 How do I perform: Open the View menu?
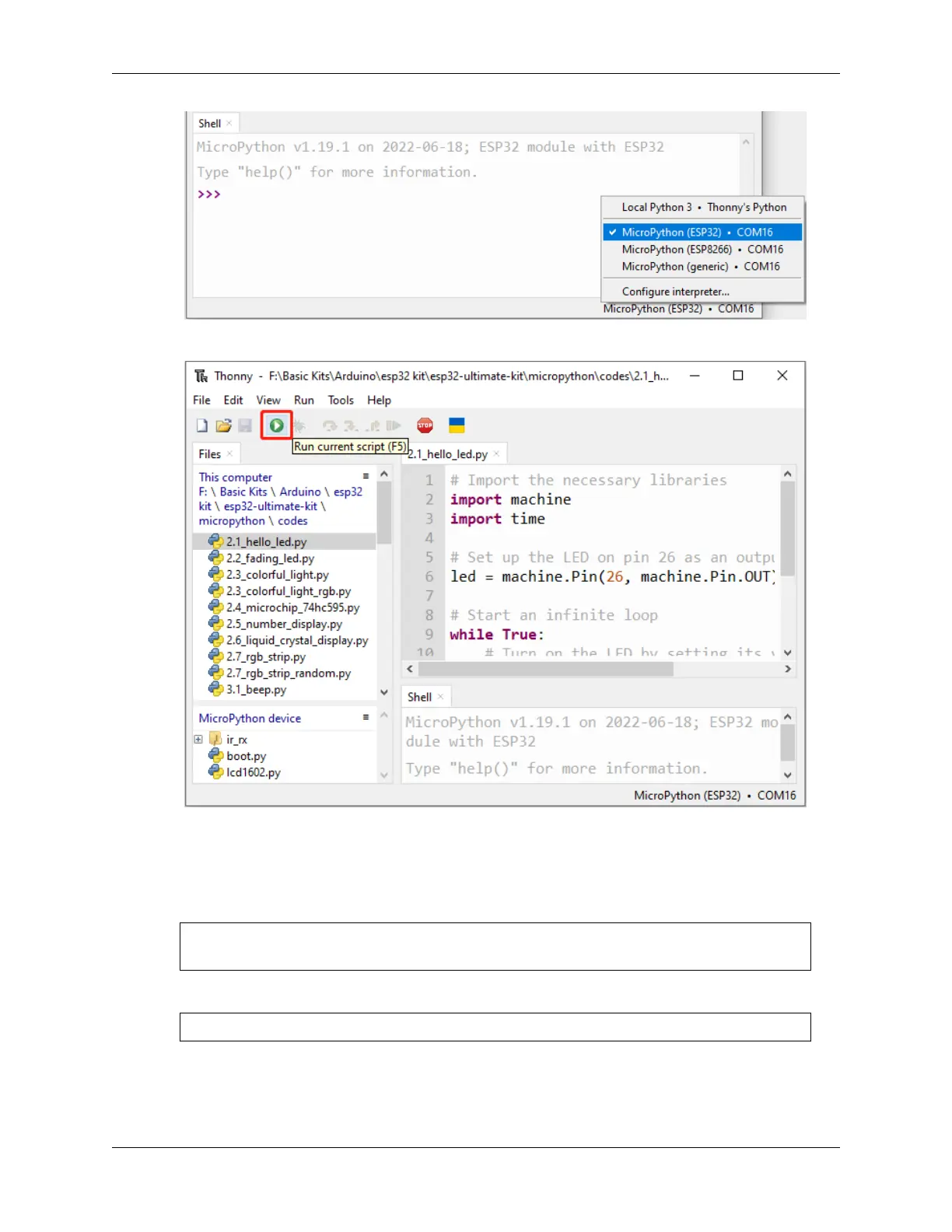pos(268,400)
